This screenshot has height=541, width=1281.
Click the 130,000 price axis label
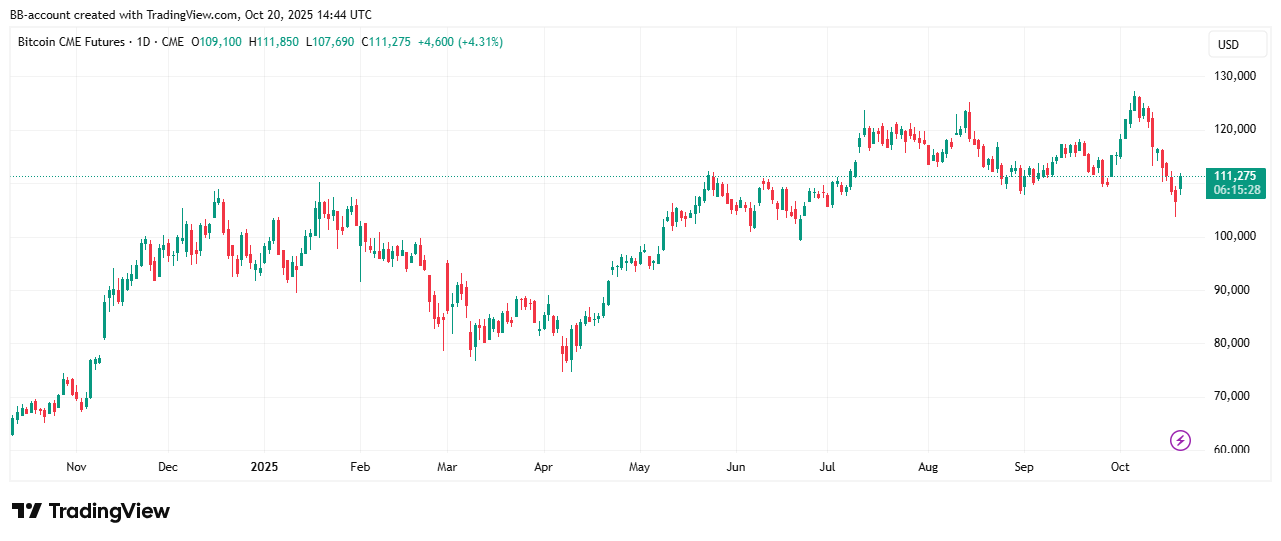coord(1233,76)
